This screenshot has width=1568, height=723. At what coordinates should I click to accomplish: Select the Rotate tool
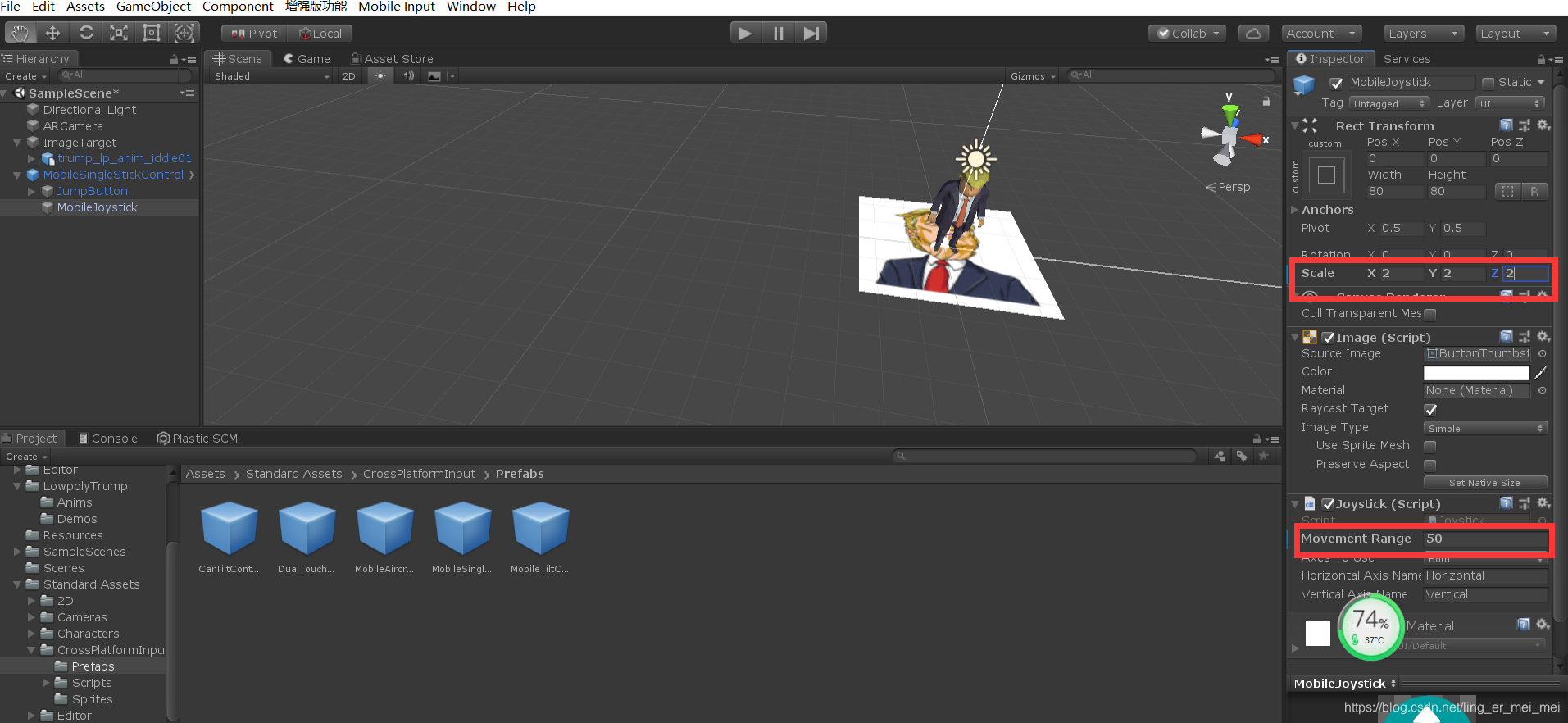[x=85, y=33]
